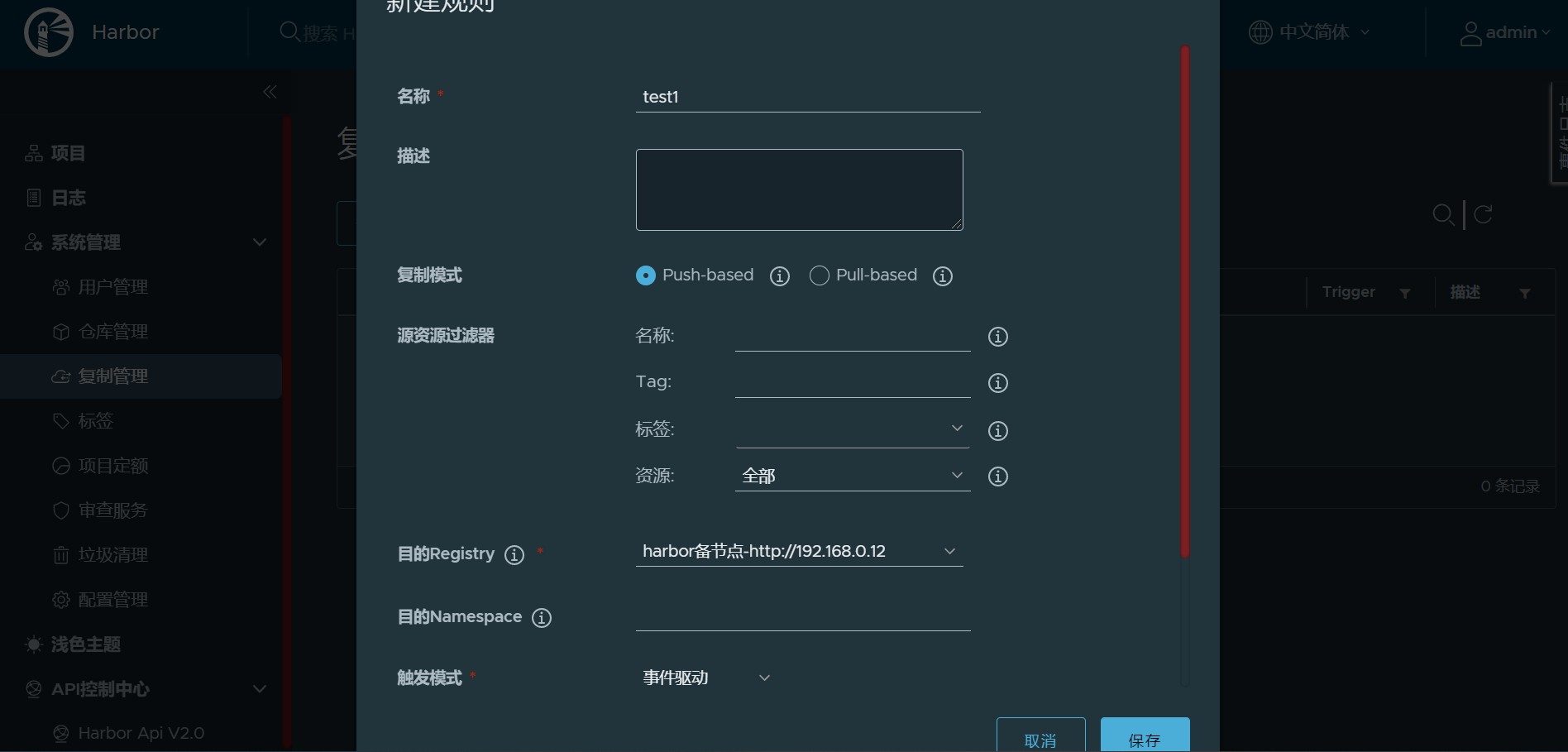
Task: Open 触发模式 dropdown showing 事件驱动
Action: click(707, 678)
